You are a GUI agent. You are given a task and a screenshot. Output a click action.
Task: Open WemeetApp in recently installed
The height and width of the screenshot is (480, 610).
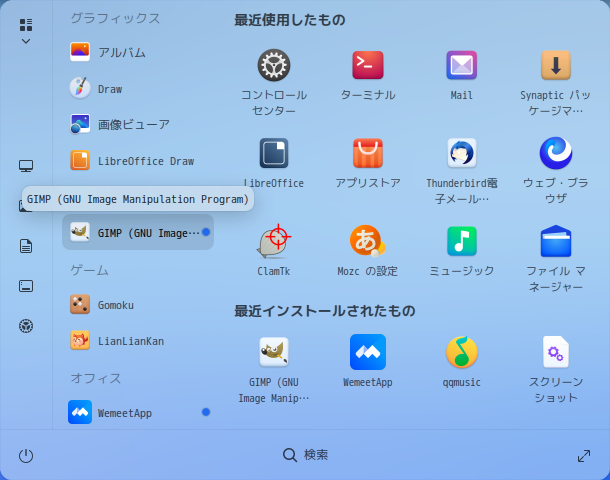point(368,352)
